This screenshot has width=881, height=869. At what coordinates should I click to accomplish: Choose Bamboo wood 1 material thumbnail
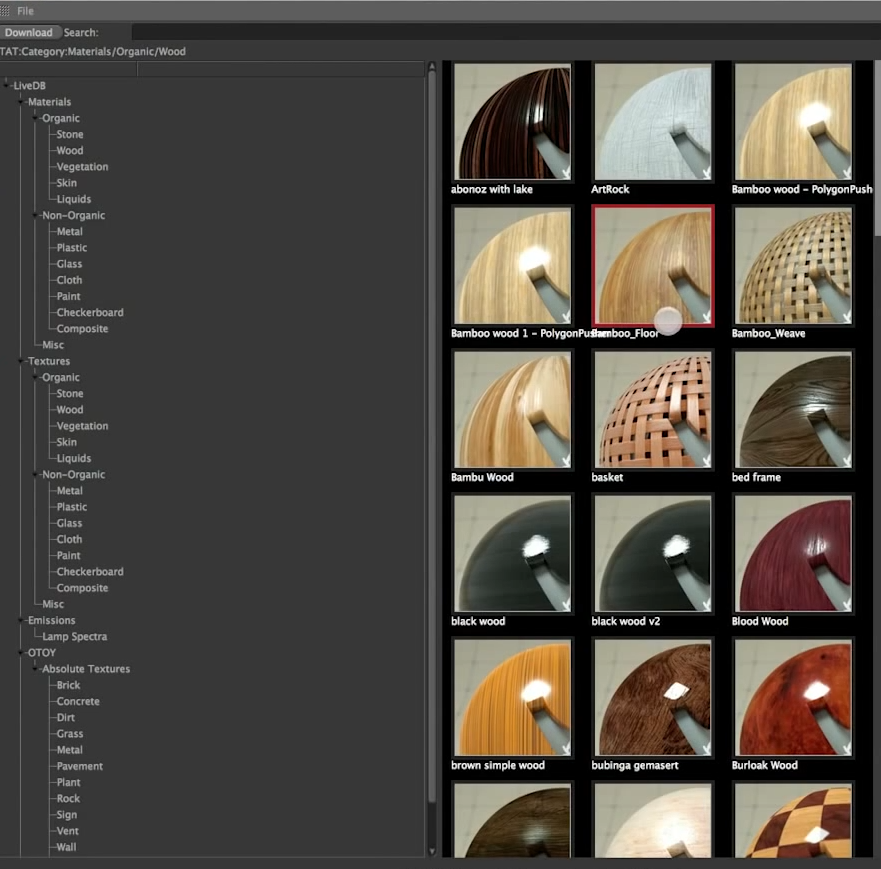[x=512, y=266]
